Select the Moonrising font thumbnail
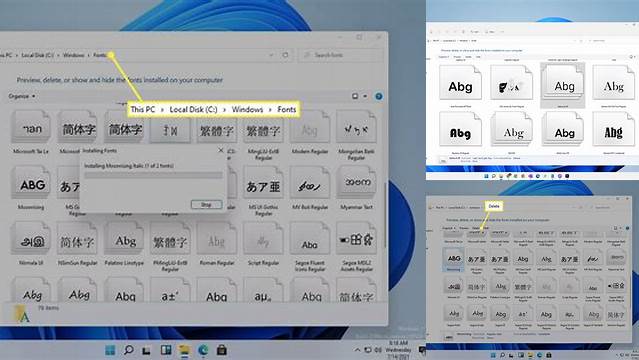639x360 pixels. (31, 187)
